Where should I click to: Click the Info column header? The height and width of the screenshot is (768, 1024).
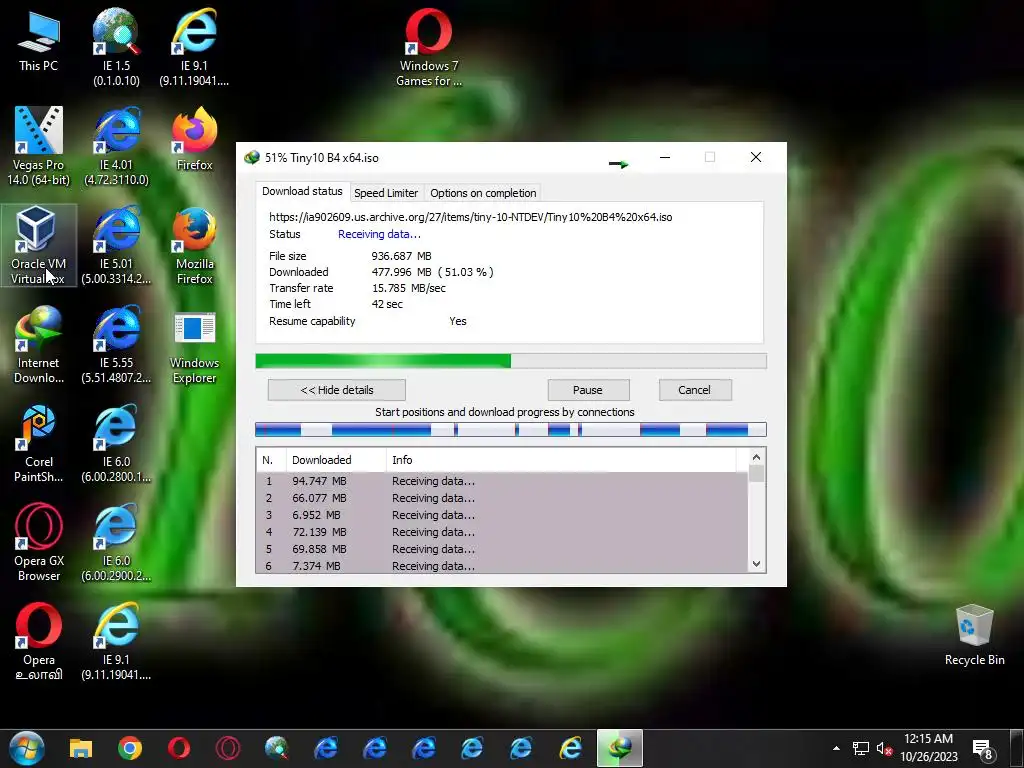[562, 460]
